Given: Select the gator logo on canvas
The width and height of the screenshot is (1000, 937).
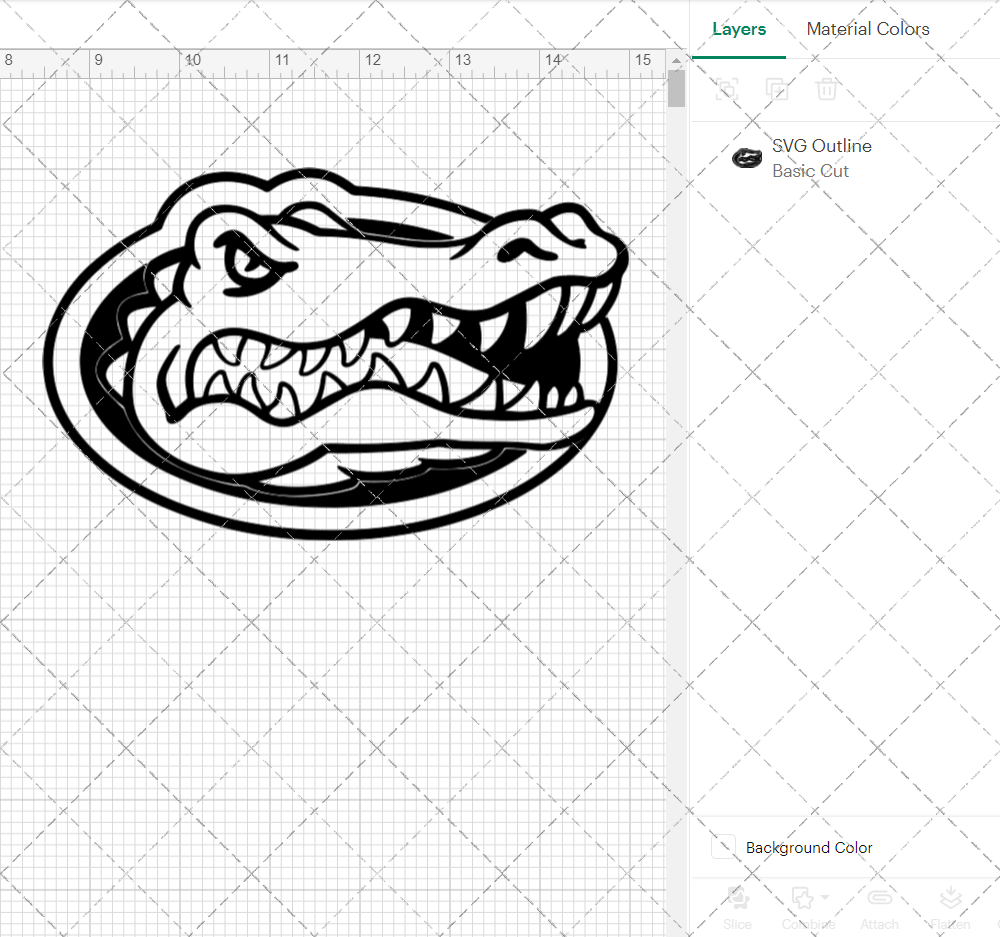Looking at the screenshot, I should point(336,353).
